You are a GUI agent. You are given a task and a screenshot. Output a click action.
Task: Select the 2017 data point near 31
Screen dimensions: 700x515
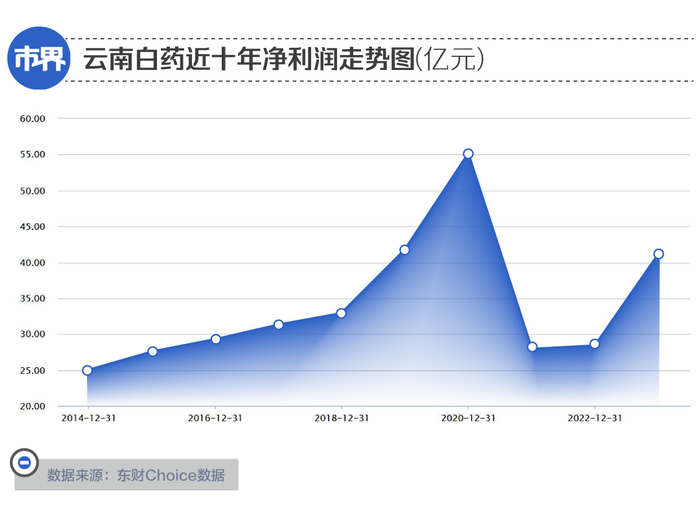click(279, 324)
